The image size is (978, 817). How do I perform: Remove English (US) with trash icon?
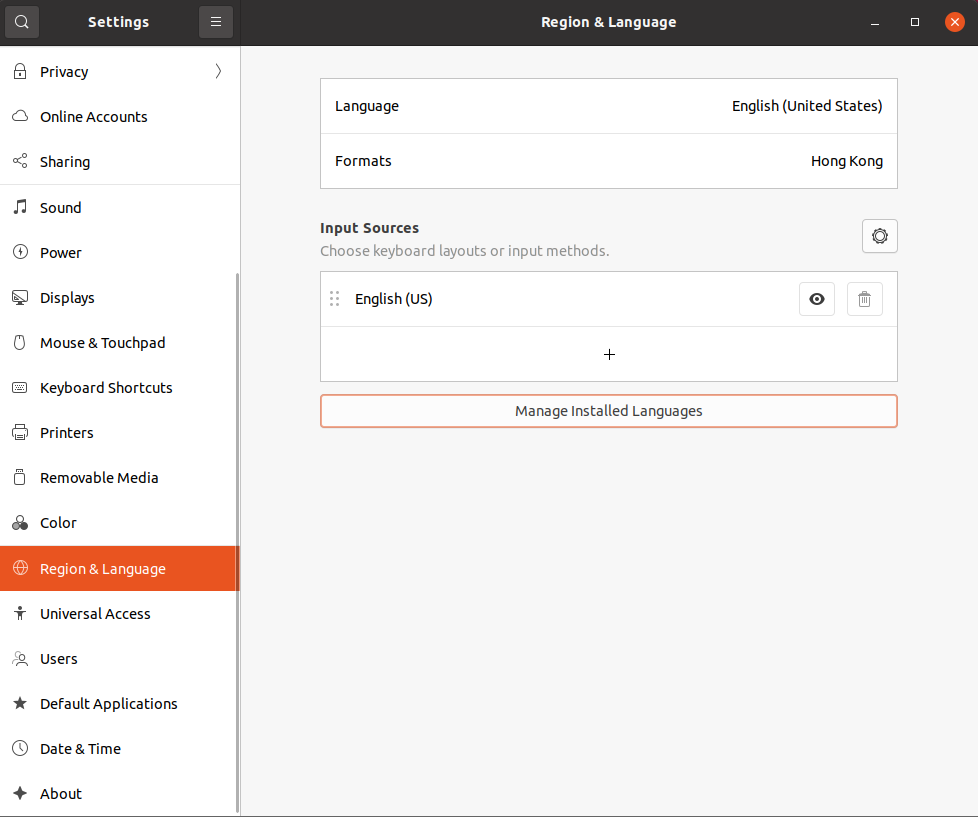[x=864, y=299]
